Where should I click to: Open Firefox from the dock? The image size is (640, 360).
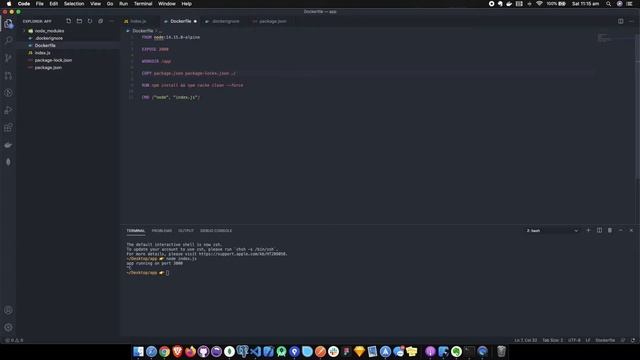click(x=191, y=351)
